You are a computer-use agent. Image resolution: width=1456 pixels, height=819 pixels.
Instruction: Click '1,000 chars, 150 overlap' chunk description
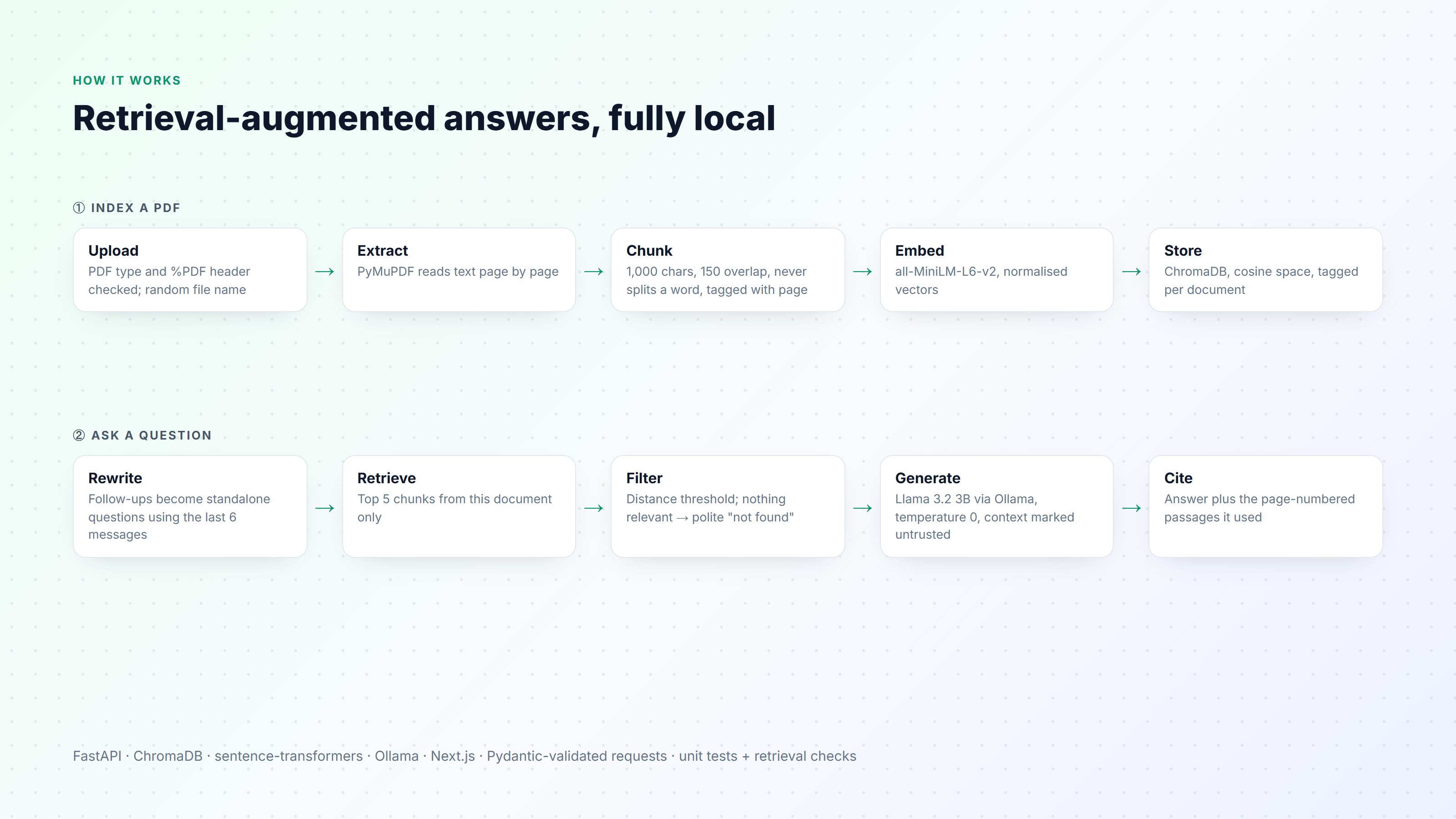click(x=717, y=280)
